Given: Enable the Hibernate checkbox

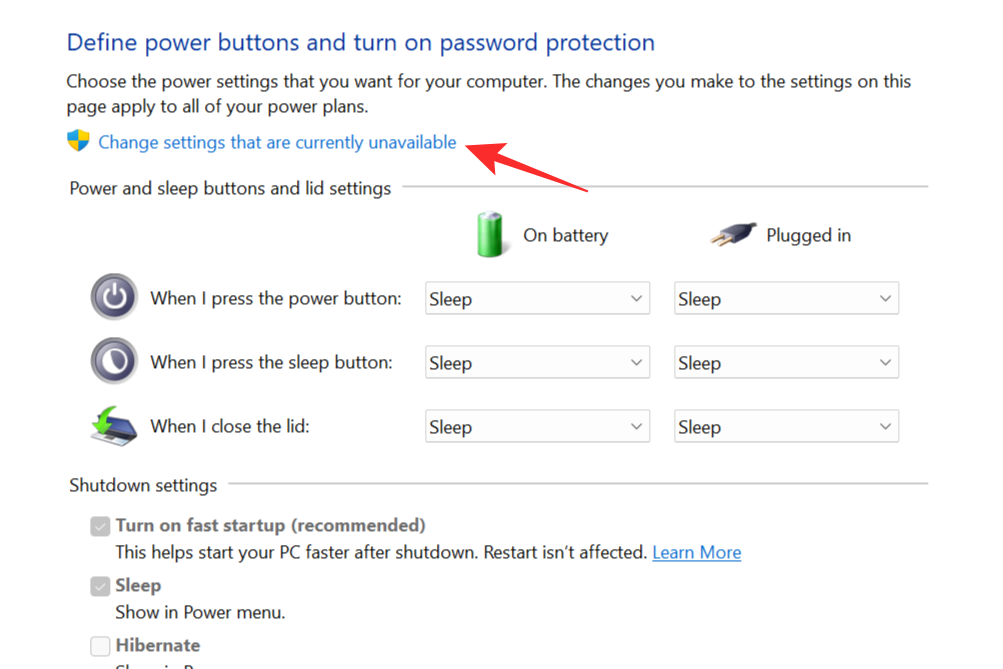Looking at the screenshot, I should click(x=99, y=646).
